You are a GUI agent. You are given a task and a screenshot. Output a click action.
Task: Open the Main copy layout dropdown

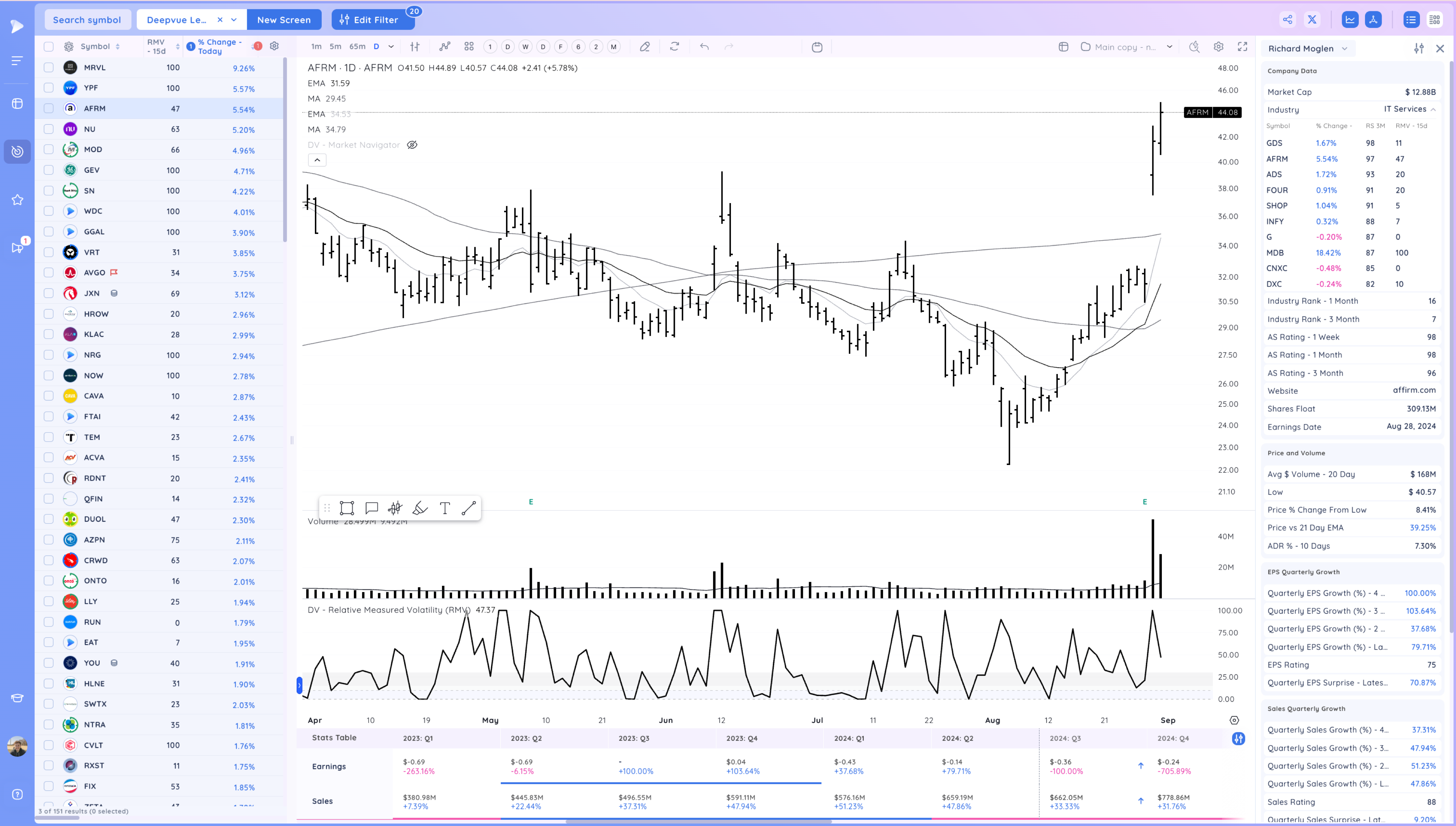(1170, 47)
